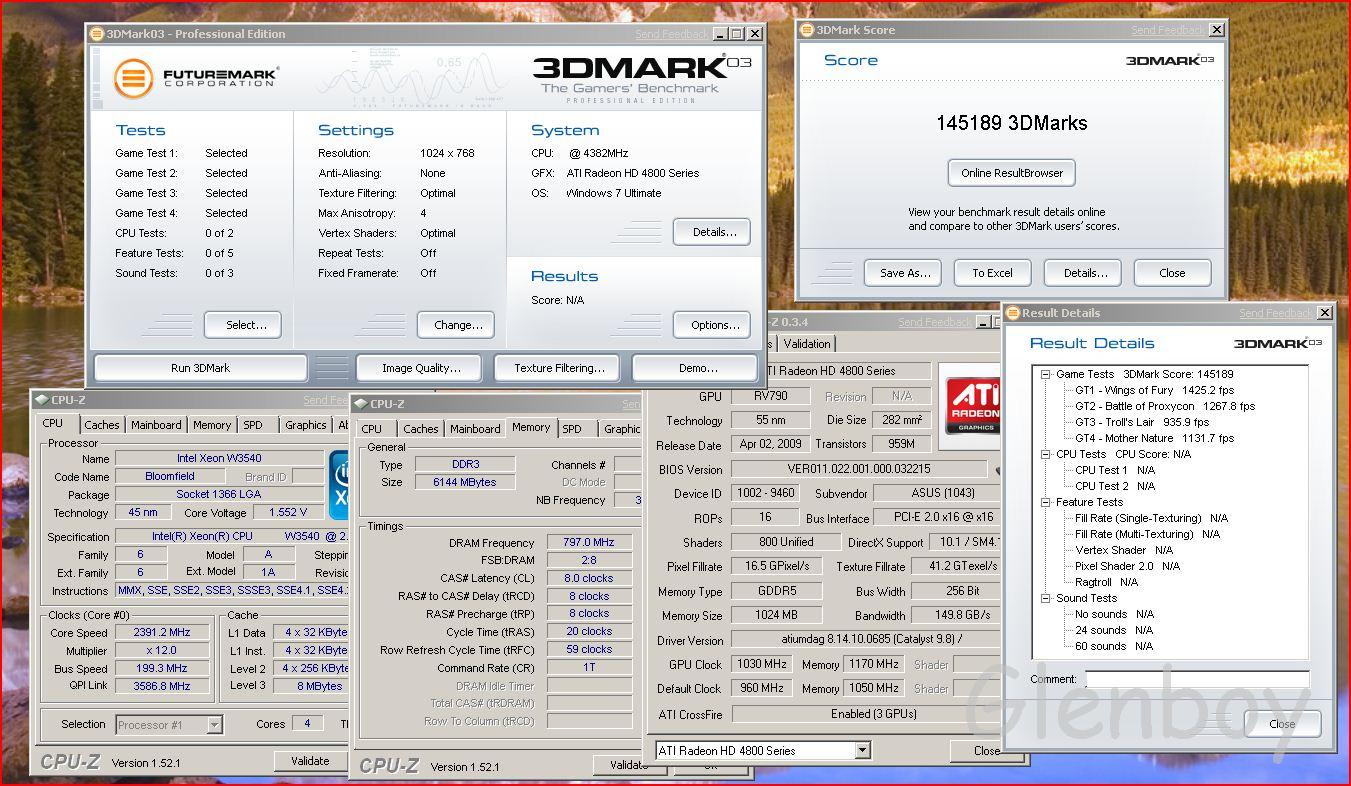Screen dimensions: 1351x786
Task: Collapse the Sound Tests tree node
Action: (1046, 598)
